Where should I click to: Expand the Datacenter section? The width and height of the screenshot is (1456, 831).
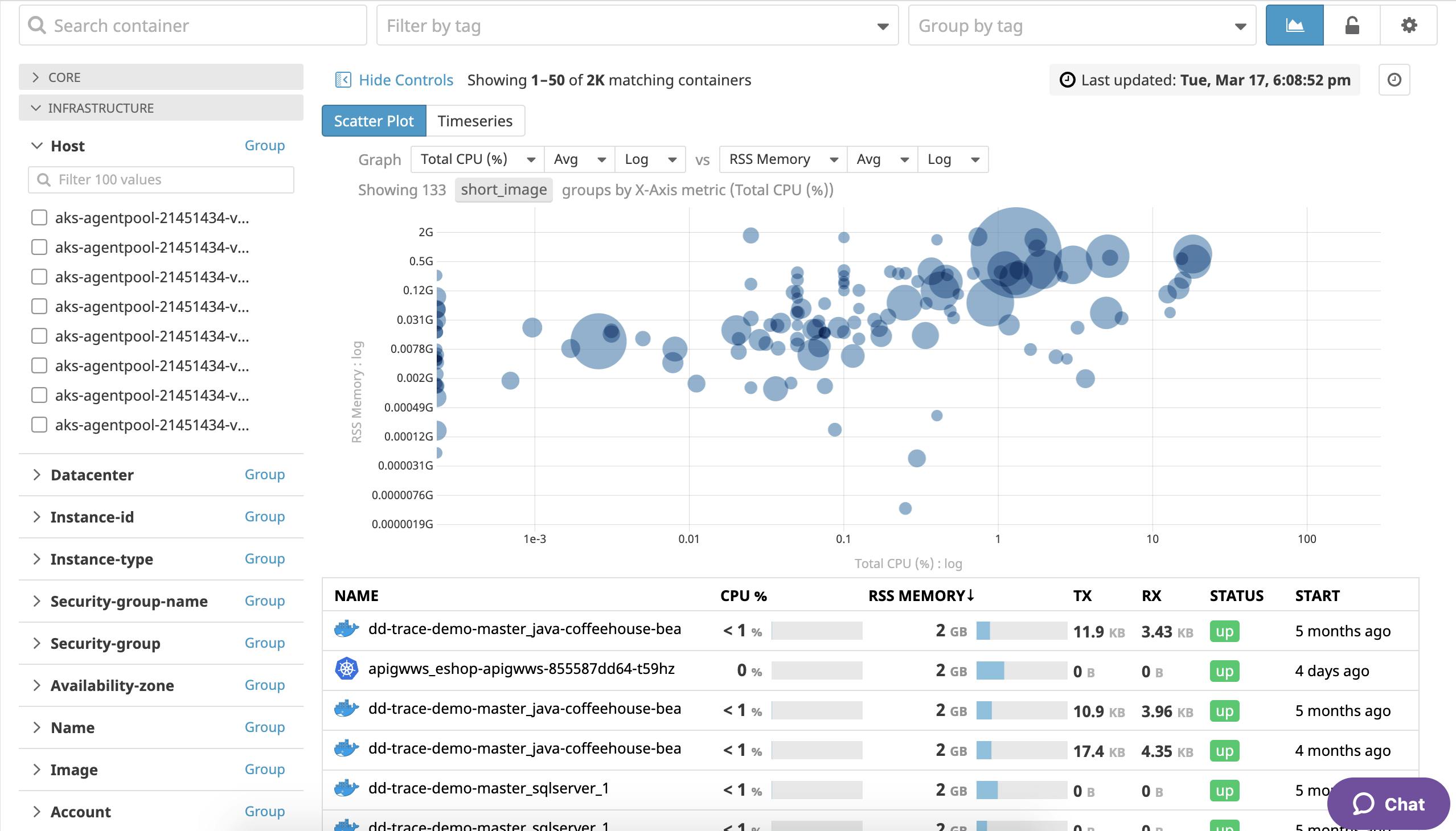(92, 474)
